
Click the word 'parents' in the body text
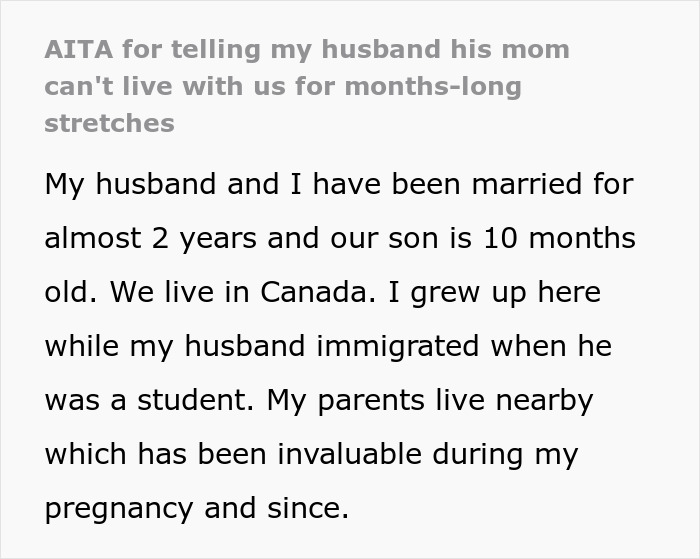[371, 401]
